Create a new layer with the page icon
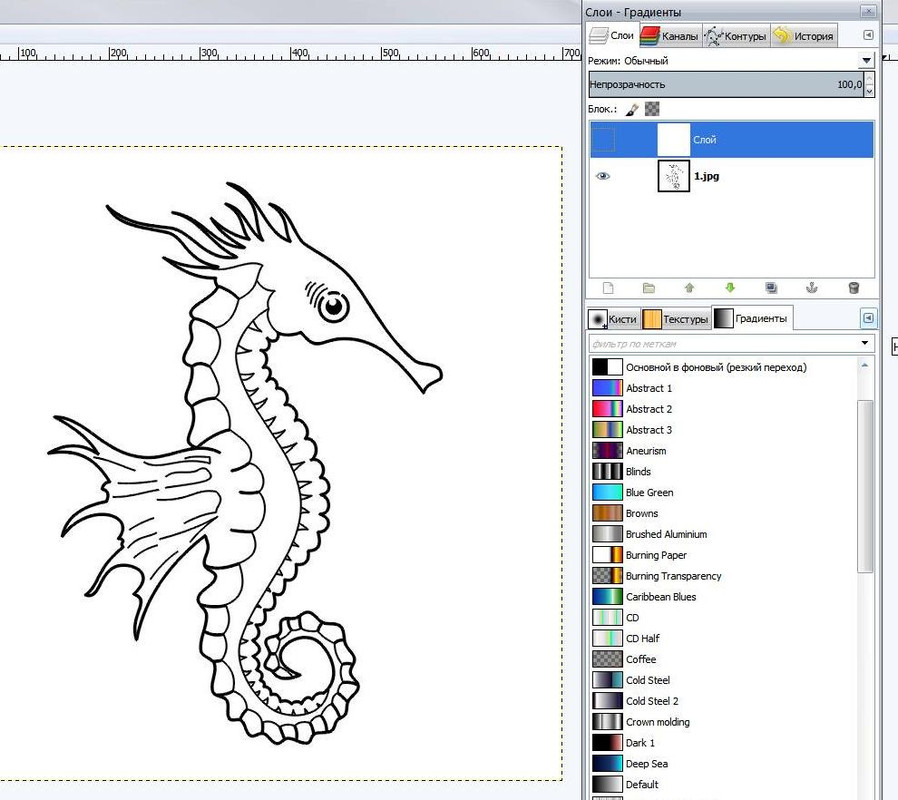The image size is (898, 800). click(608, 287)
